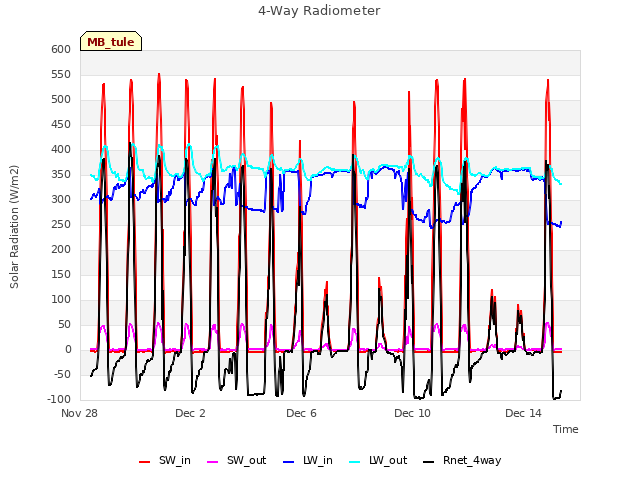Click the Time axis title

point(566,429)
